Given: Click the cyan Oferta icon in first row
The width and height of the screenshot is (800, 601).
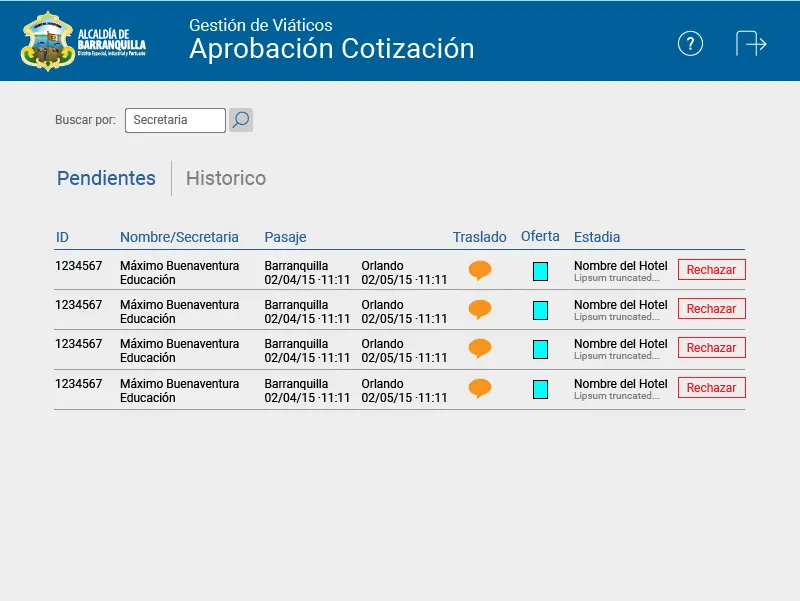Looking at the screenshot, I should [x=540, y=271].
